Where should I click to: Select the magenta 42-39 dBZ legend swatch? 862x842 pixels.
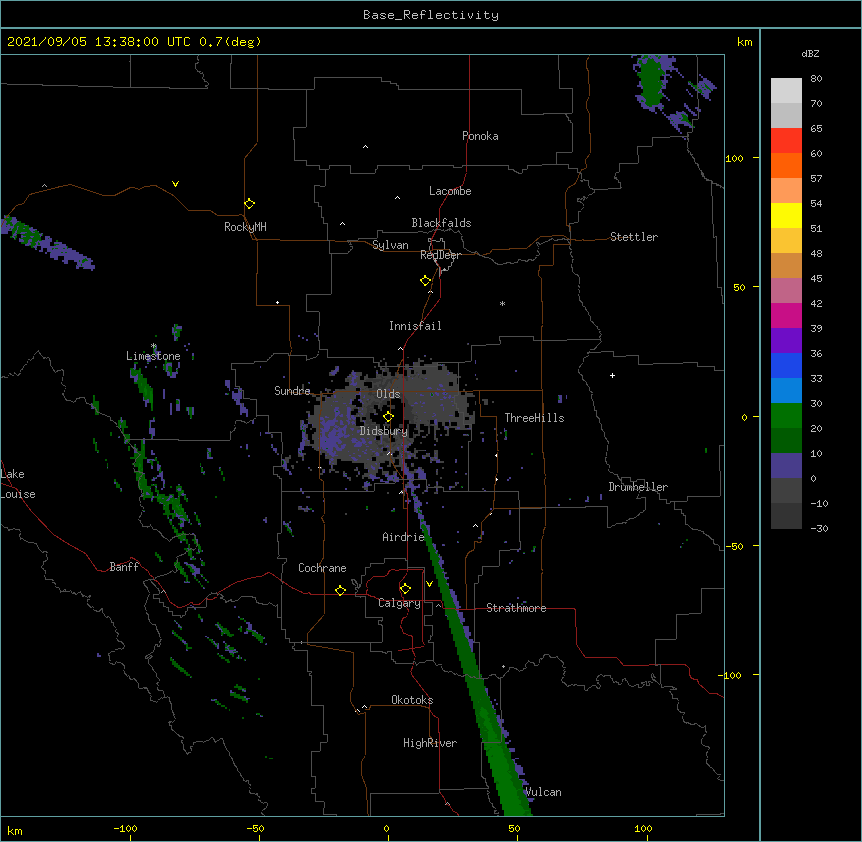(786, 315)
